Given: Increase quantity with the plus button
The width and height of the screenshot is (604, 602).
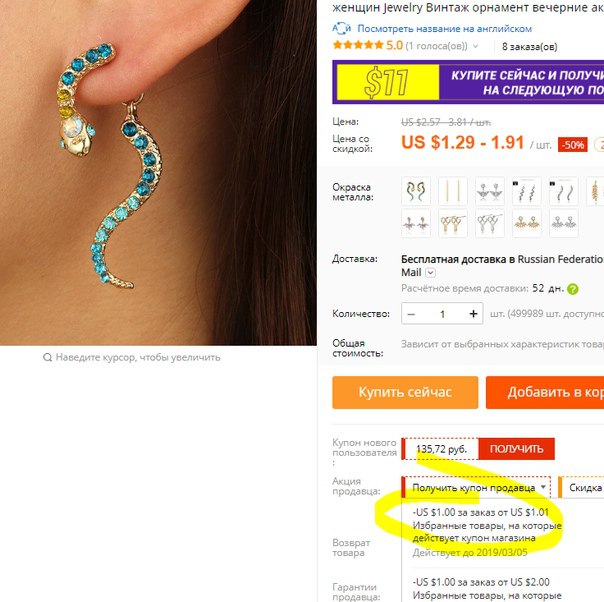Looking at the screenshot, I should (473, 314).
